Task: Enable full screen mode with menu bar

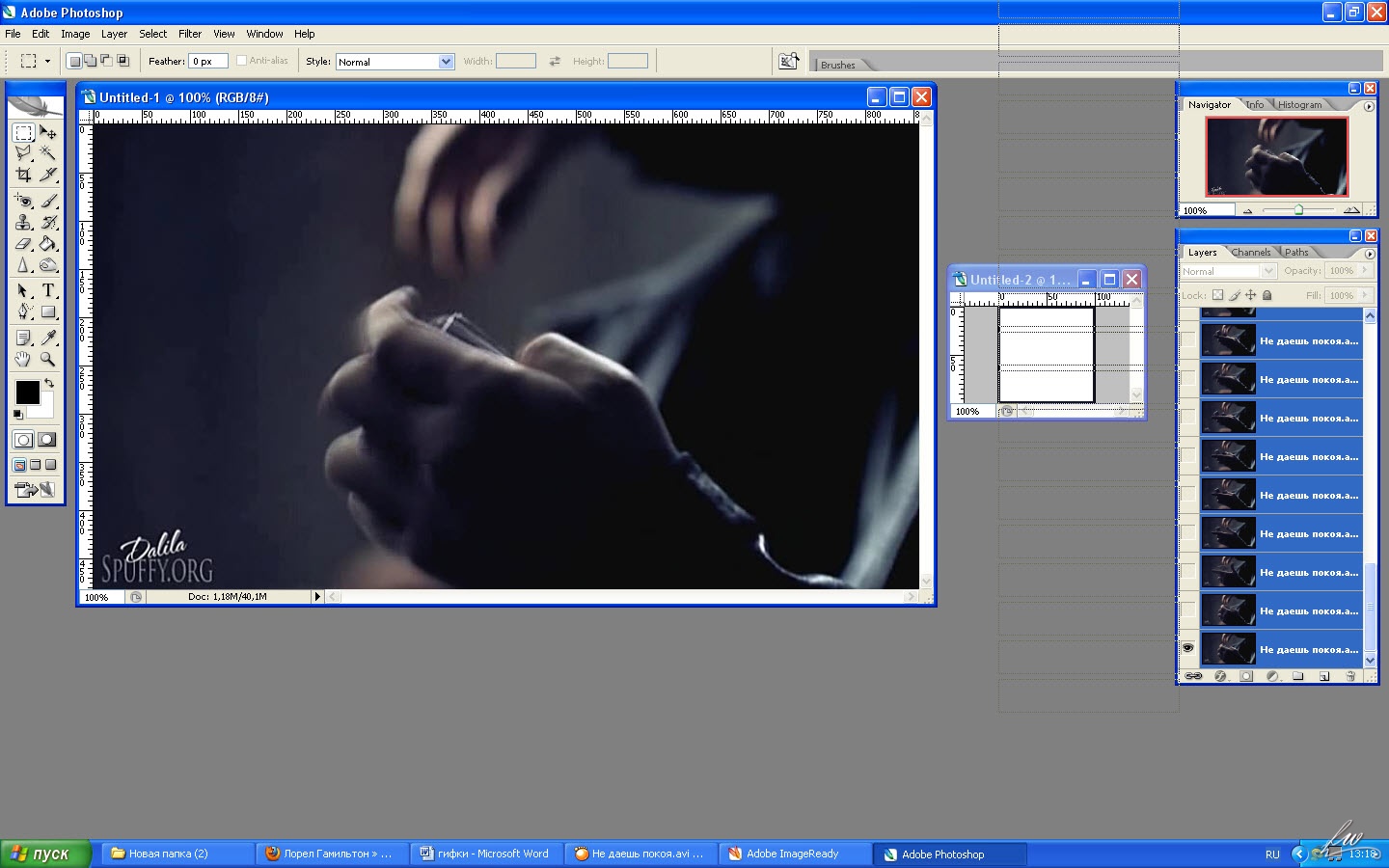Action: tap(36, 465)
